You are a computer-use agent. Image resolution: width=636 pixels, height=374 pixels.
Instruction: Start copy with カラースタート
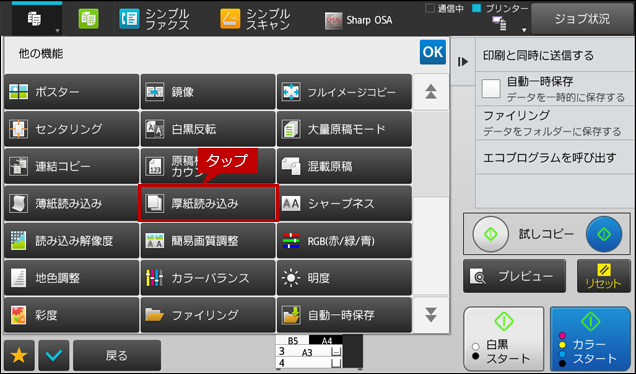590,339
